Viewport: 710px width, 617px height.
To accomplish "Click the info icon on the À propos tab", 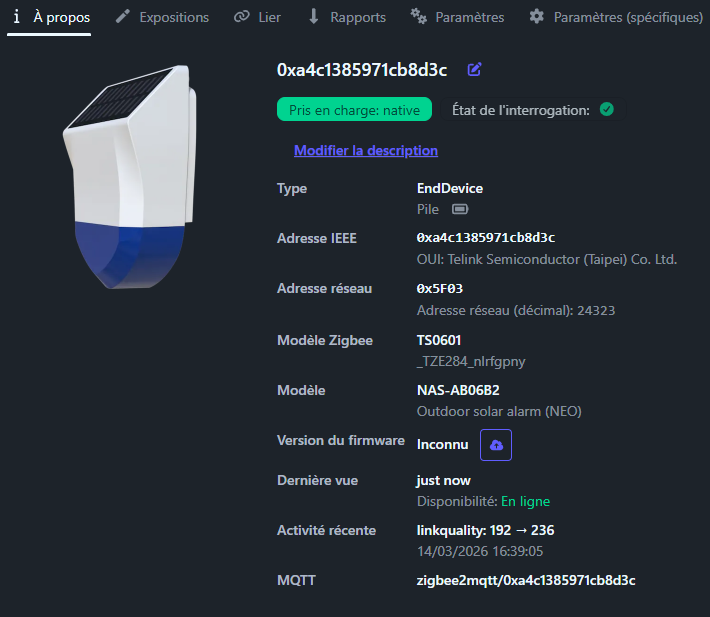I will click(17, 17).
